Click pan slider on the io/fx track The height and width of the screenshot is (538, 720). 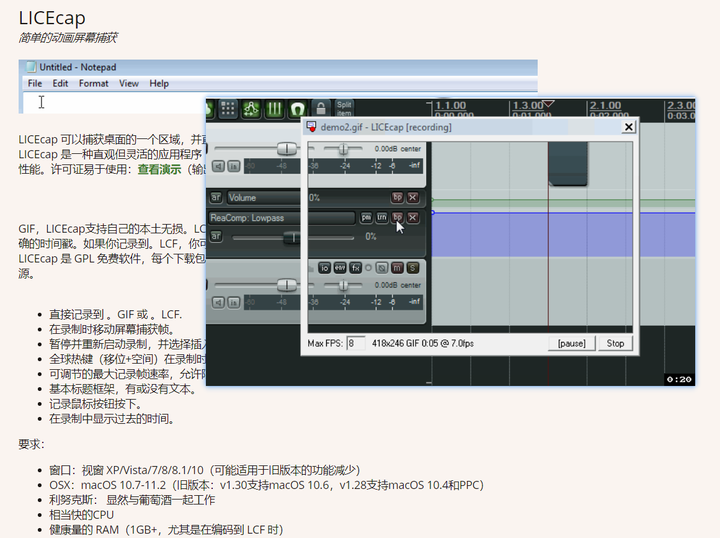(x=343, y=285)
